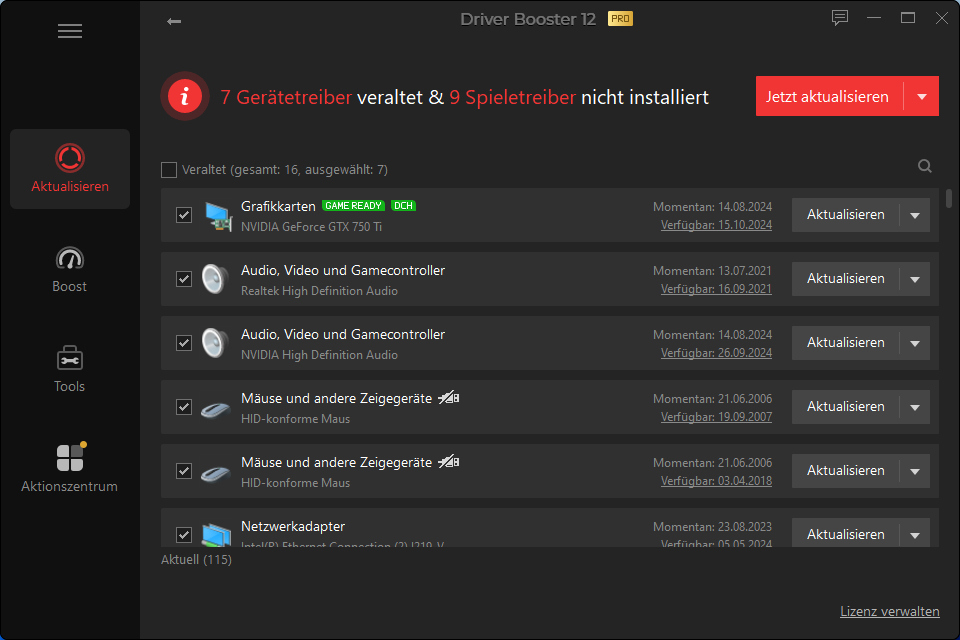This screenshot has height=640, width=960.
Task: Uncheck the Grafikkarten driver checkbox
Action: coord(184,215)
